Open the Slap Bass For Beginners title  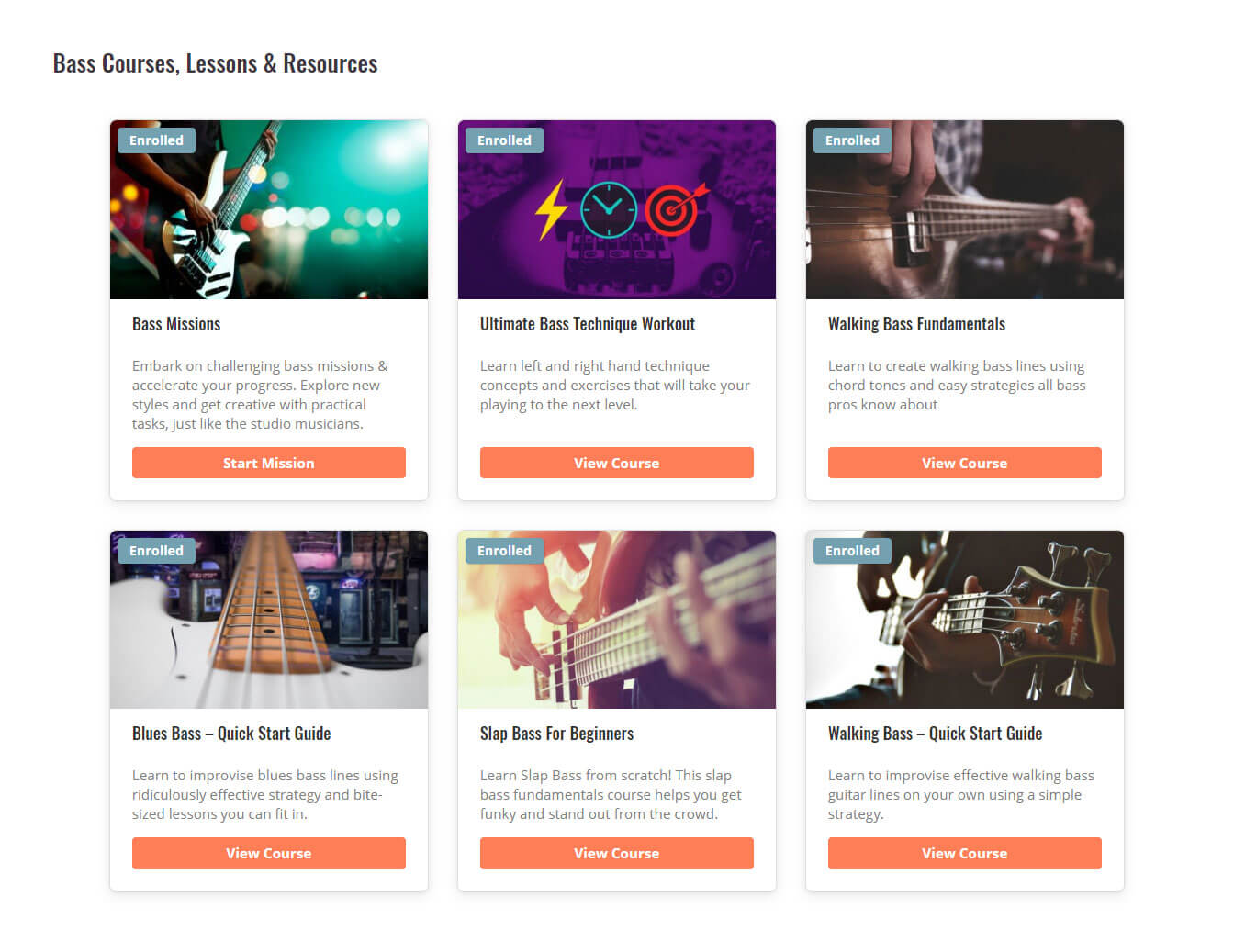click(556, 734)
